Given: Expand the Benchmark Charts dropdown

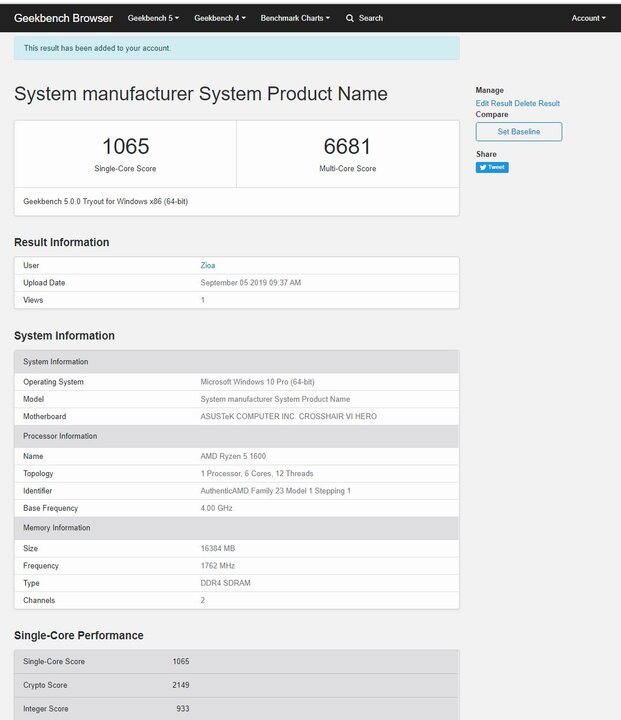Looking at the screenshot, I should pyautogui.click(x=295, y=18).
